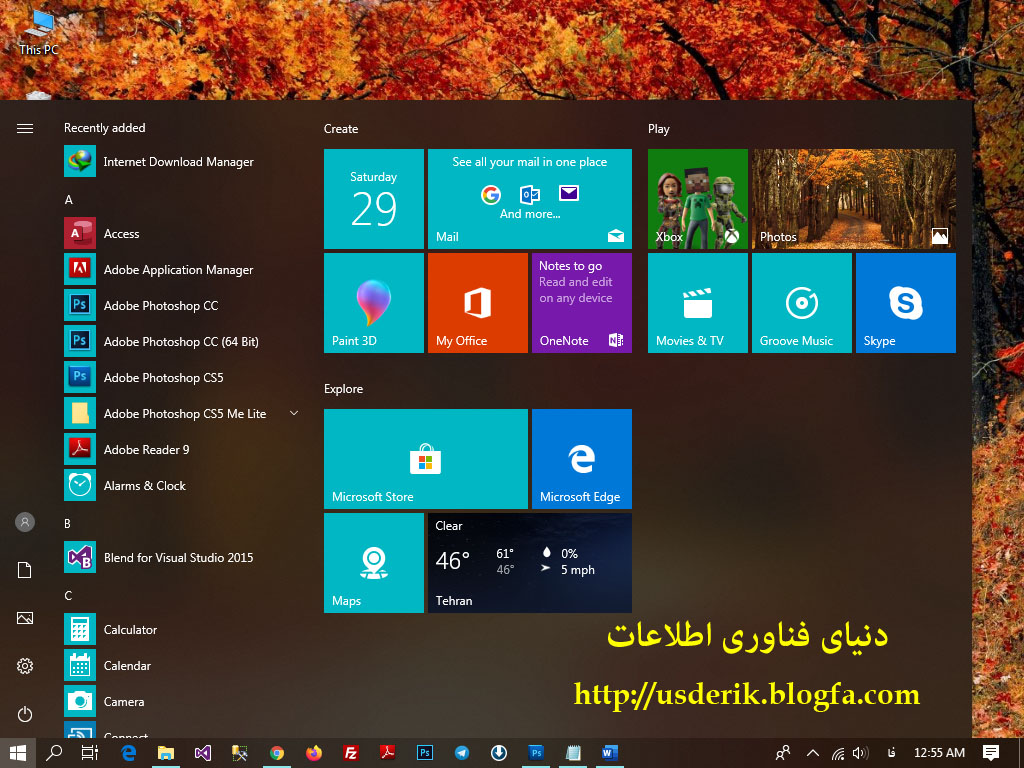The width and height of the screenshot is (1024, 768).
Task: Open Adobe Photoshop CC app entry
Action: pyautogui.click(x=182, y=306)
